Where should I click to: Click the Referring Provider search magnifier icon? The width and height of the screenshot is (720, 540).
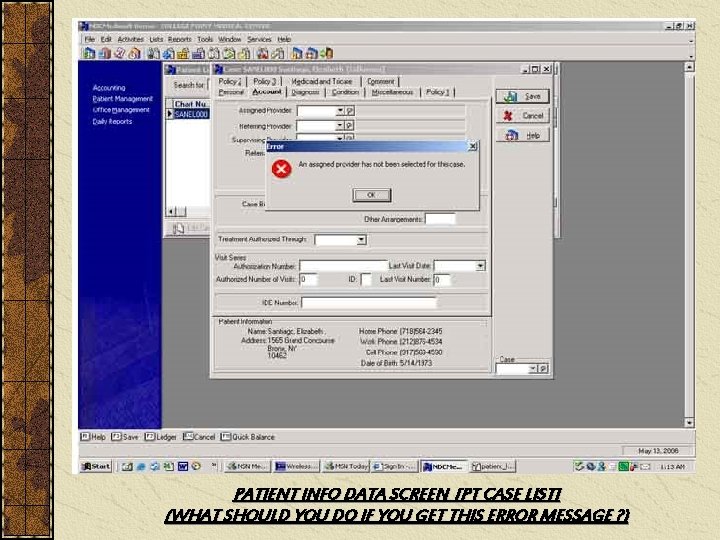click(x=349, y=125)
